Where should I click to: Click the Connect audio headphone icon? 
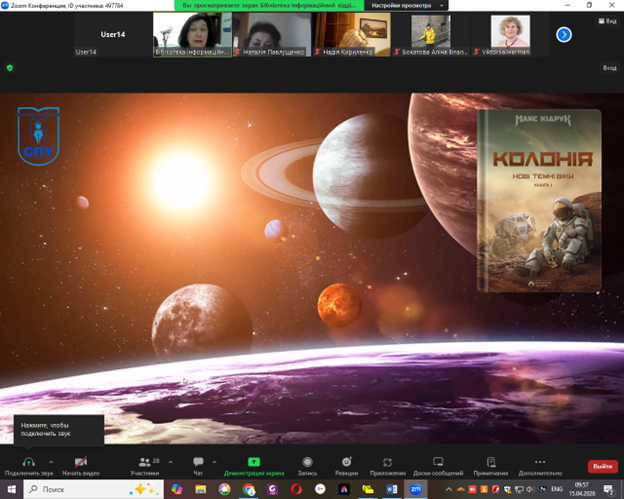pos(28,461)
